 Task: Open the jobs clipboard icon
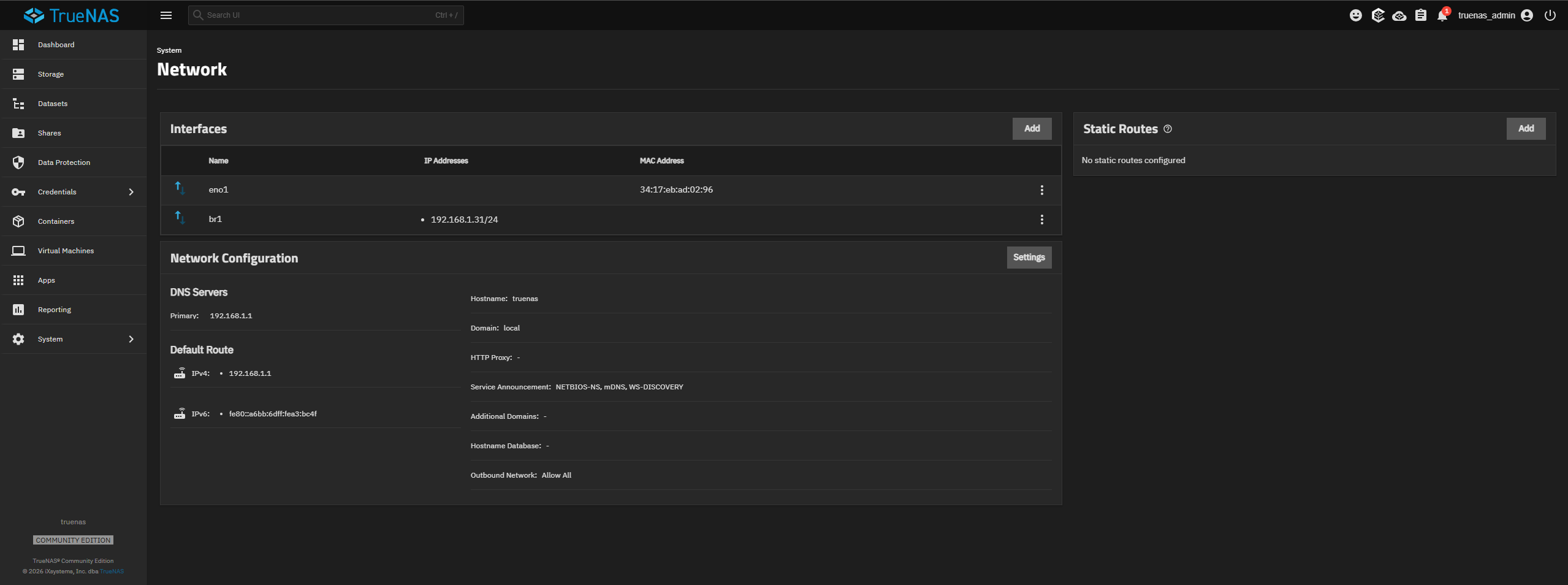tap(1421, 15)
